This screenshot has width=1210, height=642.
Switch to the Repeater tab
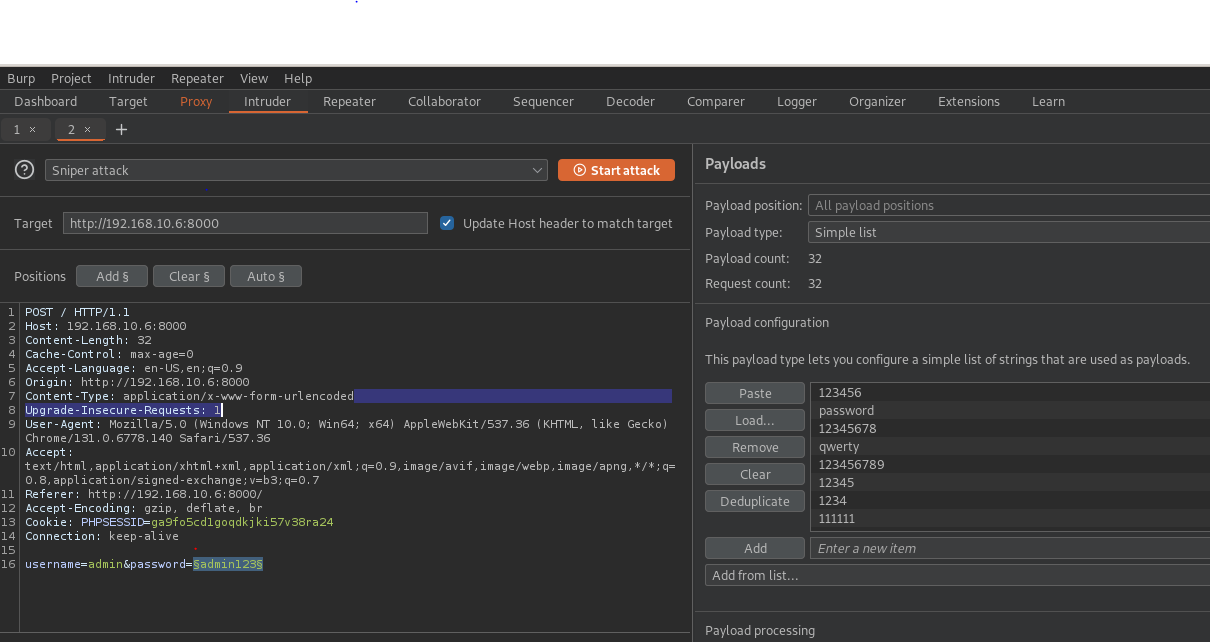click(349, 101)
